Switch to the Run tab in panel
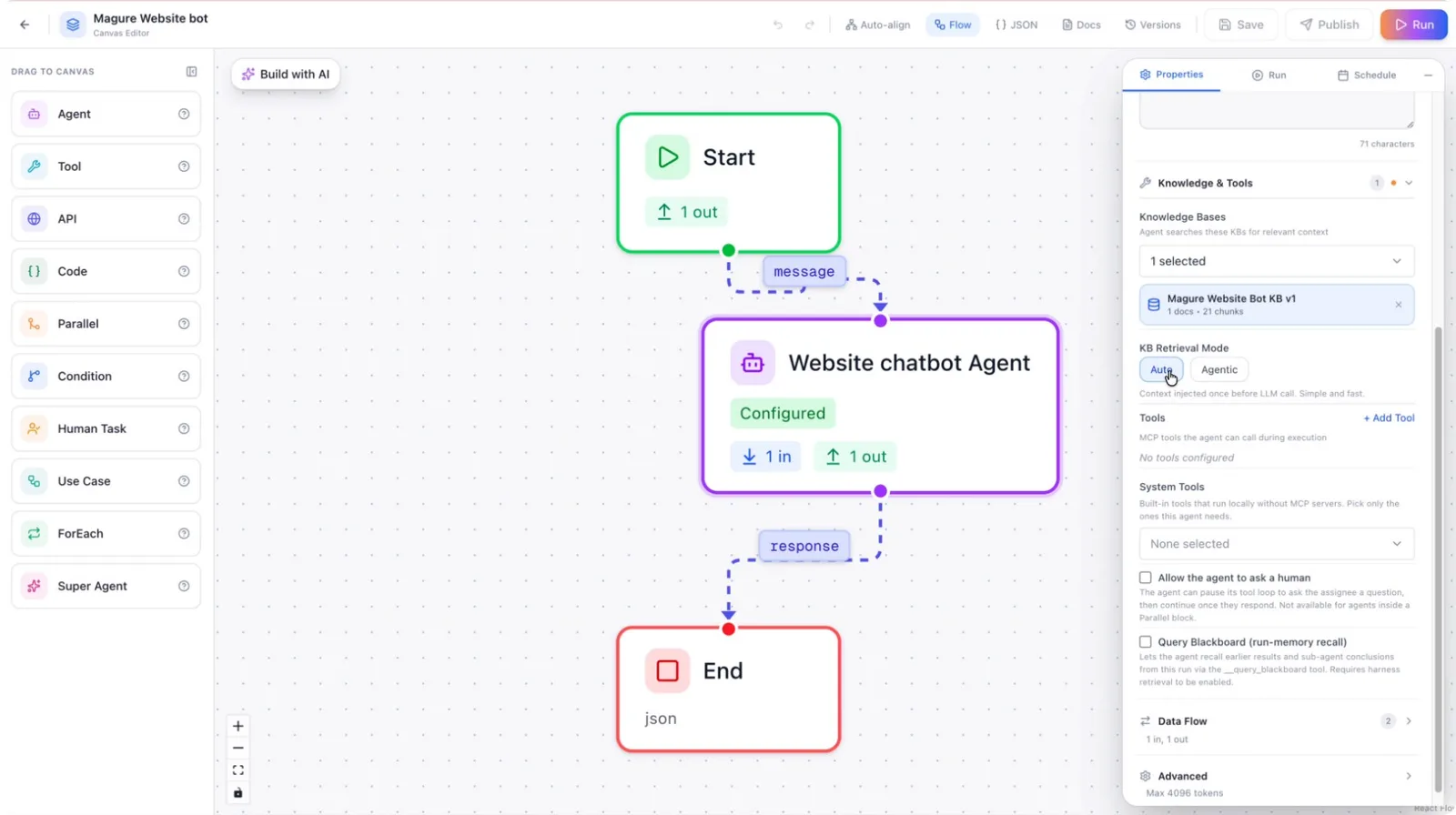This screenshot has width=1456, height=815. point(1269,75)
